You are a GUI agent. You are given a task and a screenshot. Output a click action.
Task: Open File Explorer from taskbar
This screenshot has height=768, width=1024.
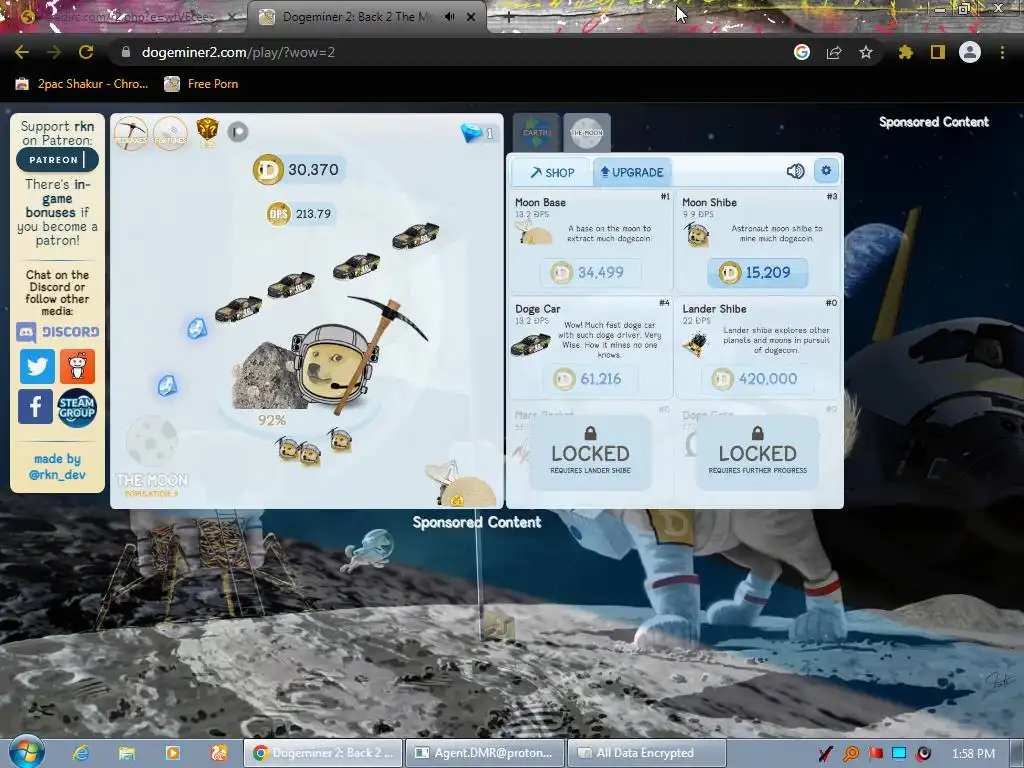click(x=127, y=753)
